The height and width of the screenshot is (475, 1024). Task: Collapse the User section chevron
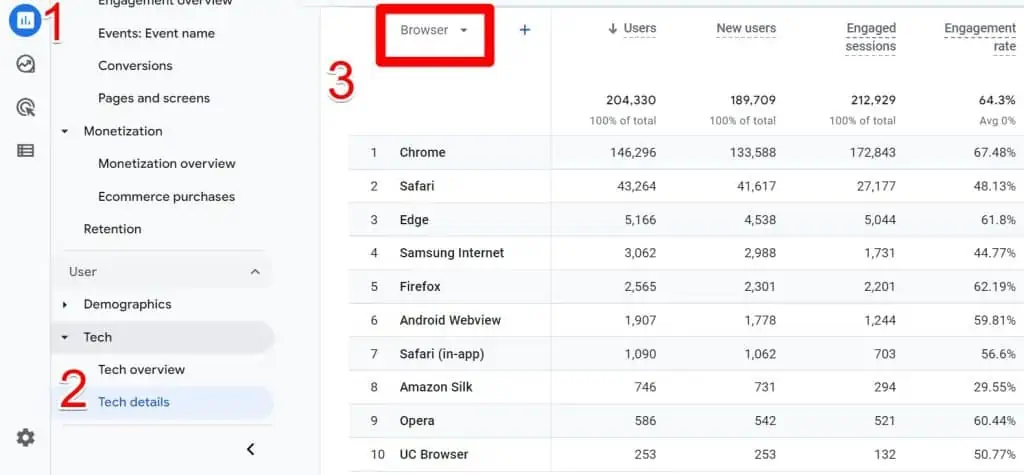tap(255, 272)
